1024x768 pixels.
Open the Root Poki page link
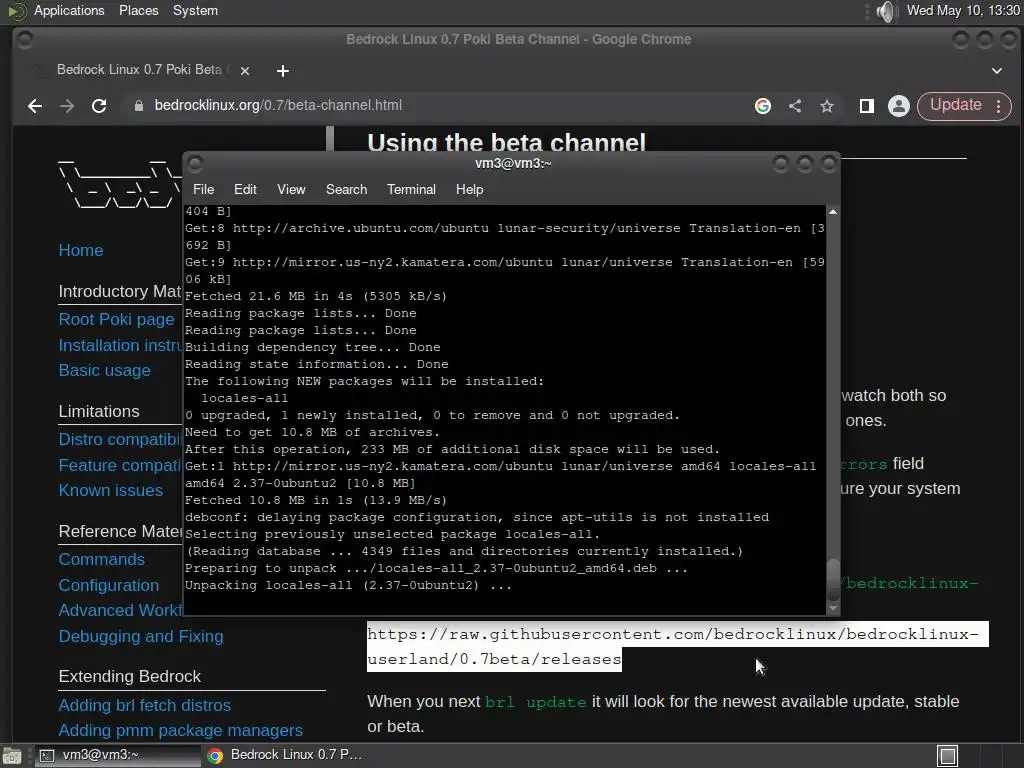[116, 319]
